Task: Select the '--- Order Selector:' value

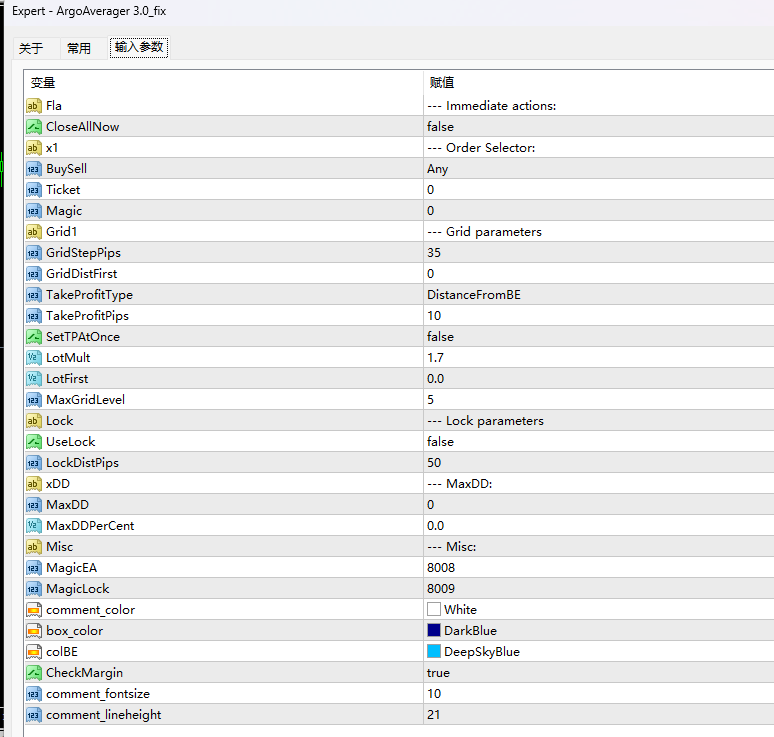Action: 481,148
